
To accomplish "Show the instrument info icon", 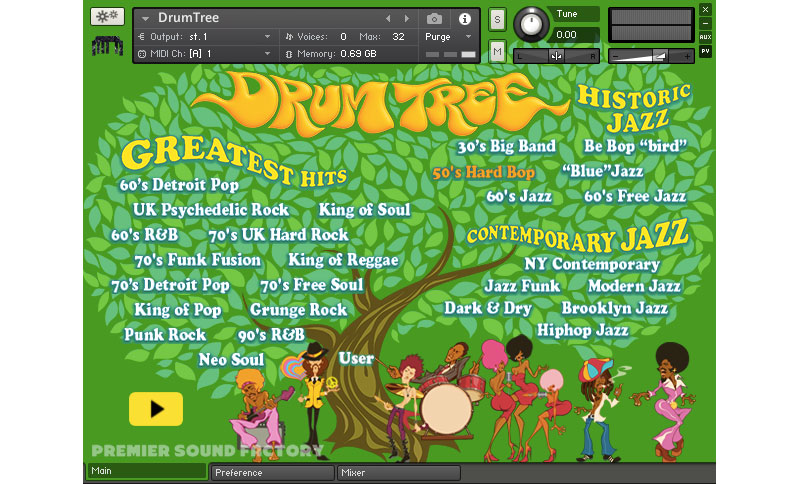I will pyautogui.click(x=464, y=19).
